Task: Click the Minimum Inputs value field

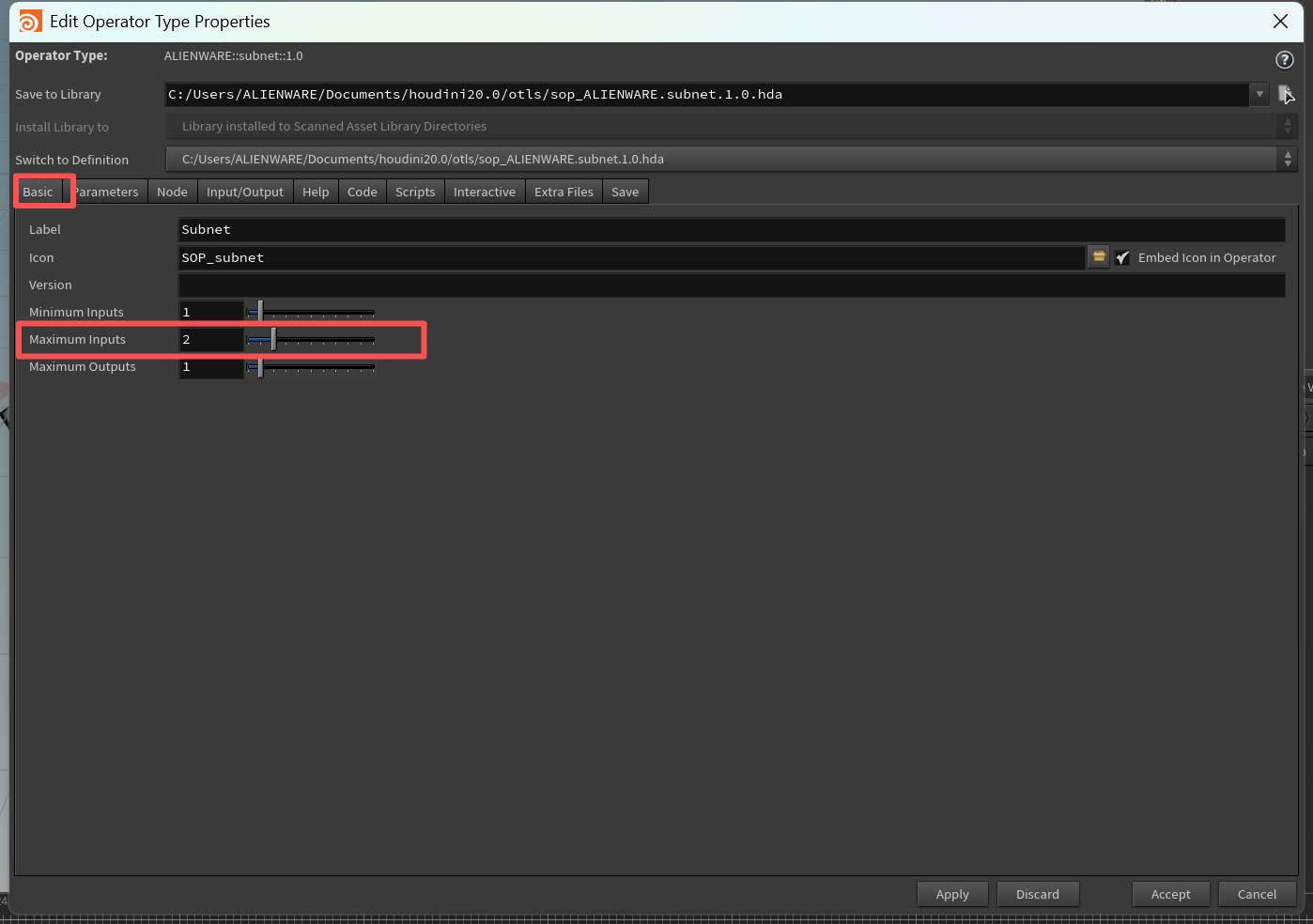Action: (211, 312)
